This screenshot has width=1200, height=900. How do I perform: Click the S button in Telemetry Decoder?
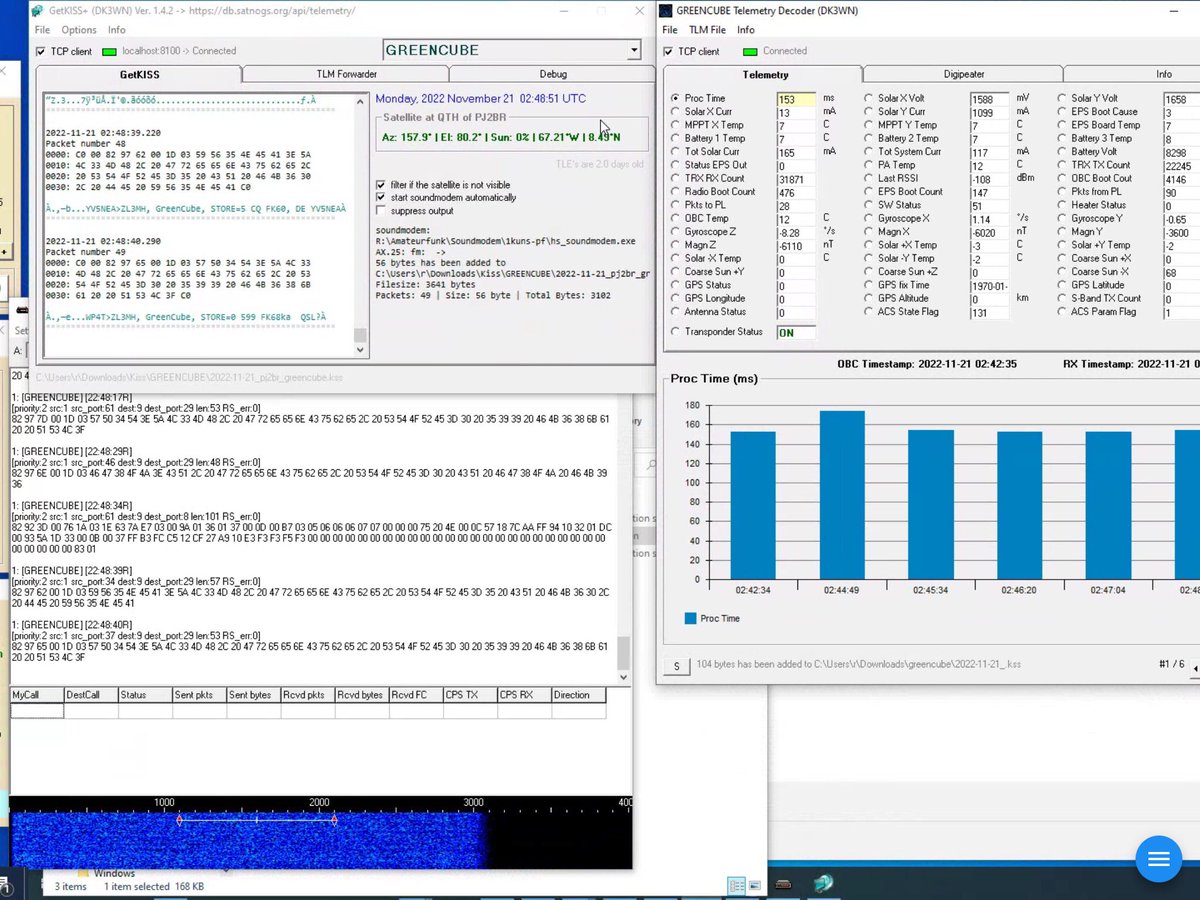[676, 665]
